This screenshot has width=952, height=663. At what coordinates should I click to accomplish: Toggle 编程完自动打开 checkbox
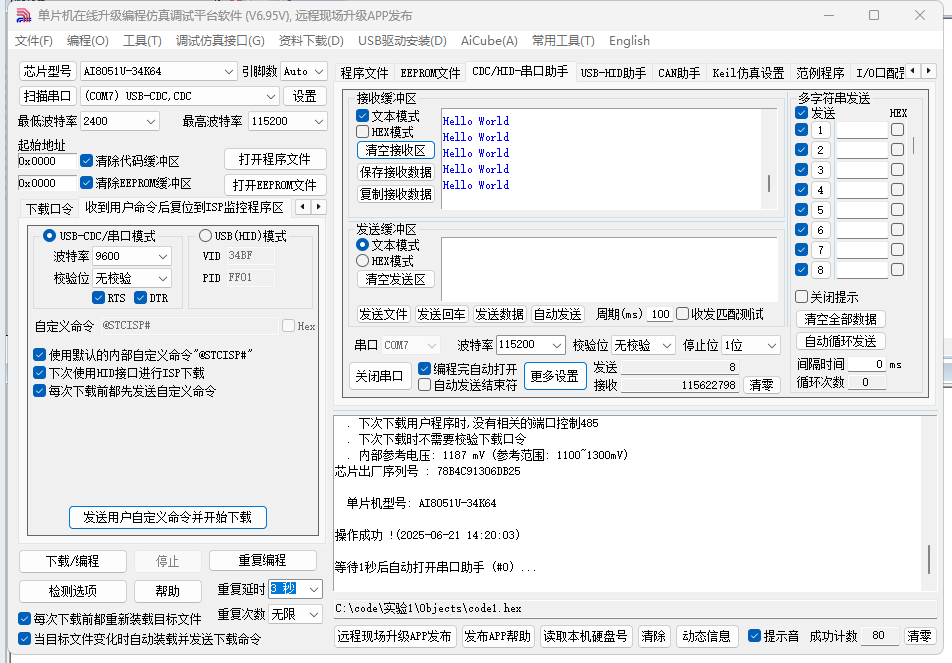[x=424, y=369]
